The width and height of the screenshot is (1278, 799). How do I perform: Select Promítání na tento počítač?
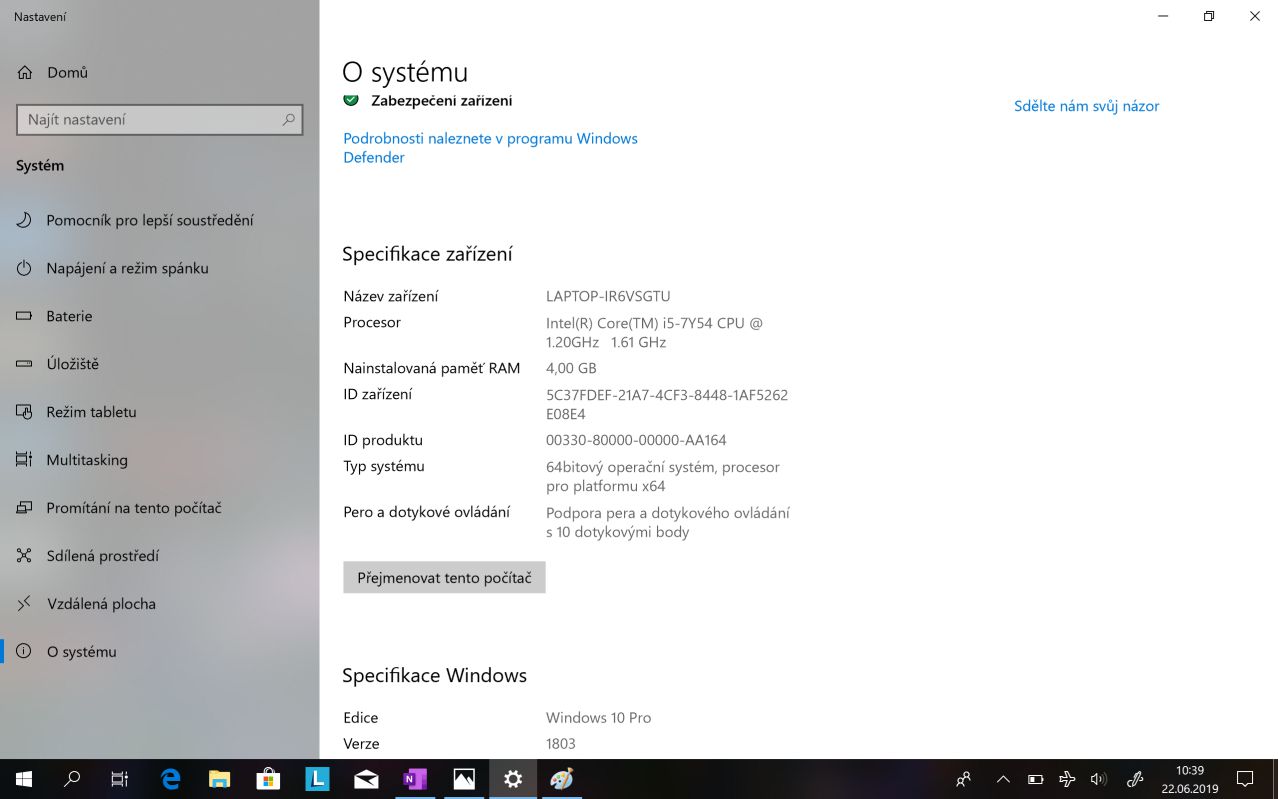[x=160, y=508]
